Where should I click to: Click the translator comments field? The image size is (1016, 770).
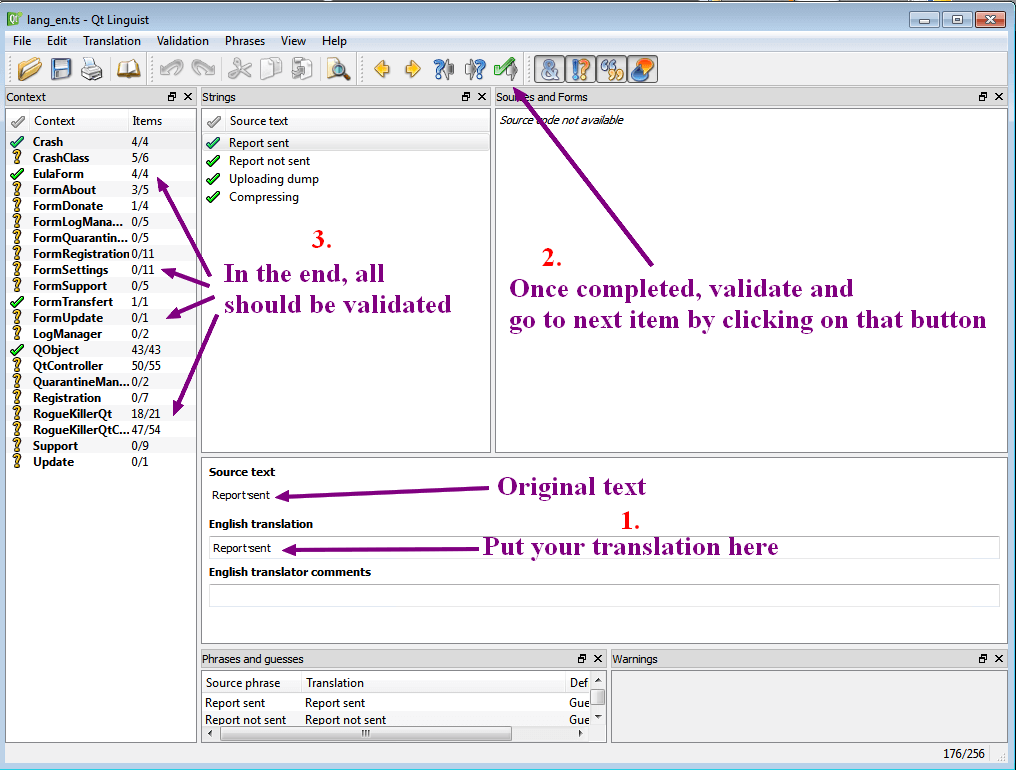(604, 596)
